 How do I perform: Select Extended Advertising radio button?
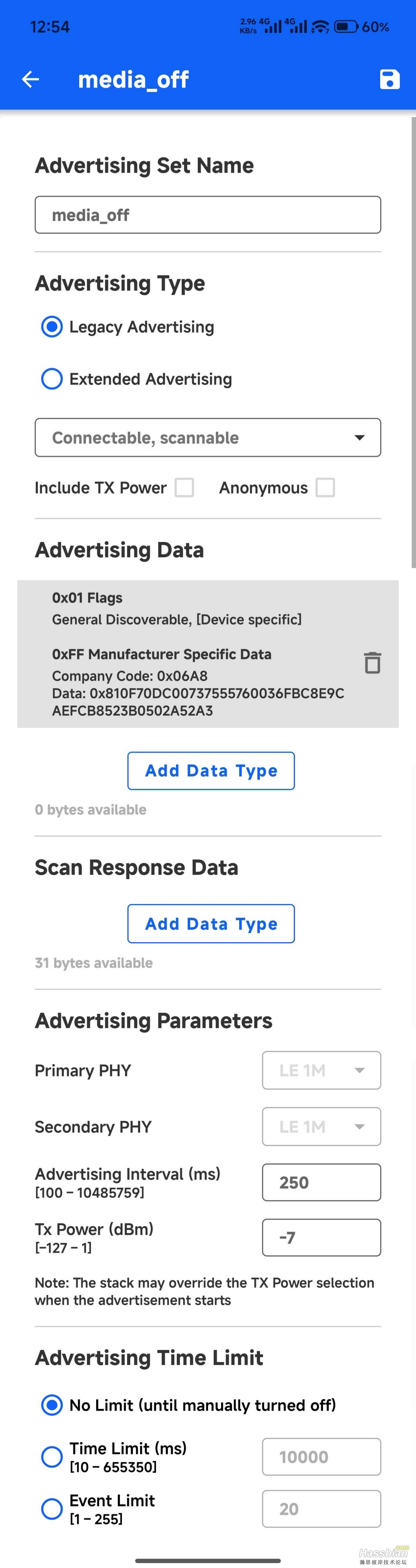point(52,379)
